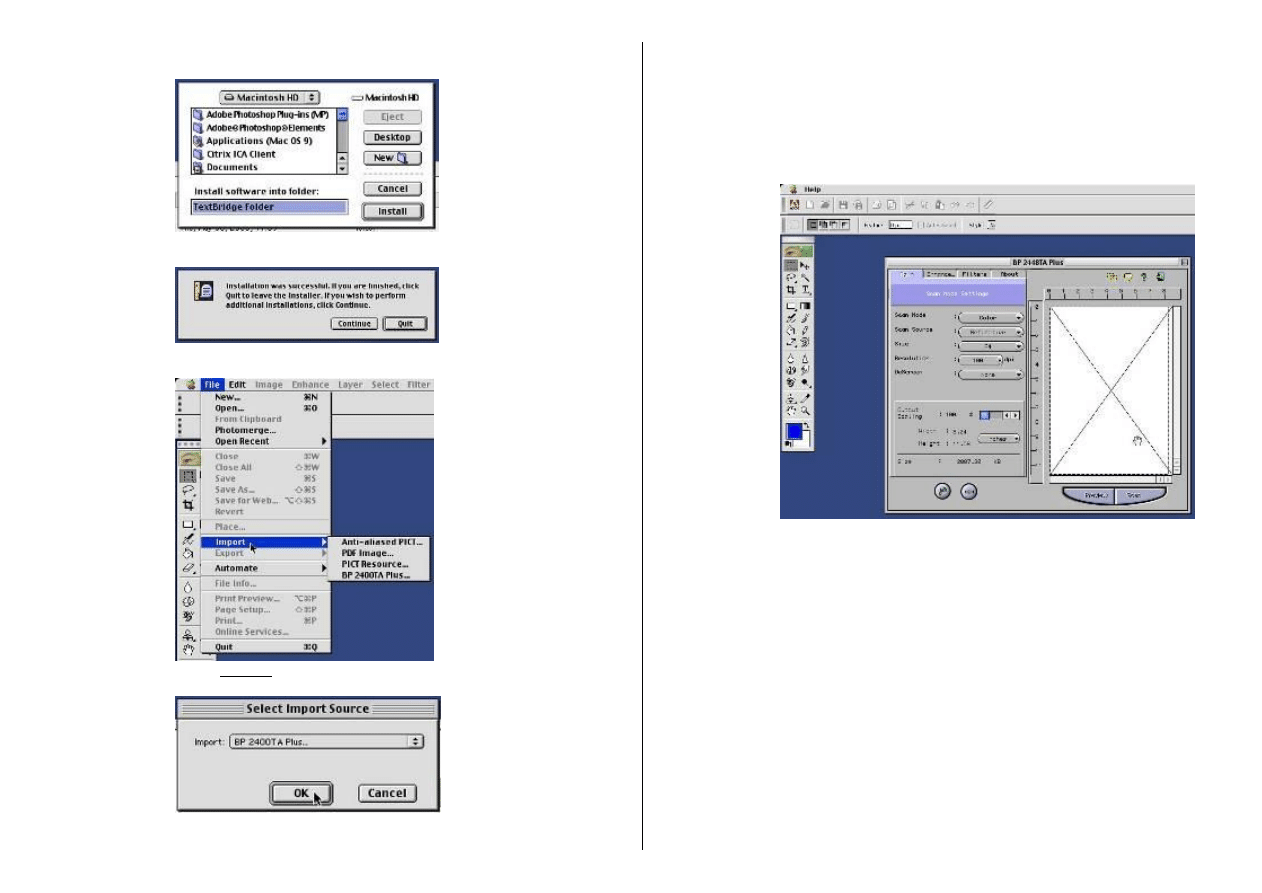Click the New folder icon button
1262x893 pixels.
pos(393,157)
